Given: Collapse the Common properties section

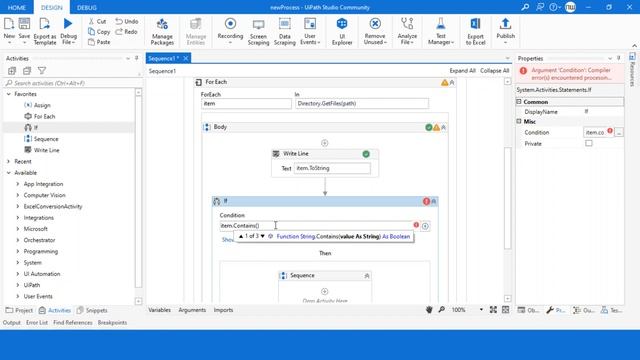Looking at the screenshot, I should click(519, 102).
